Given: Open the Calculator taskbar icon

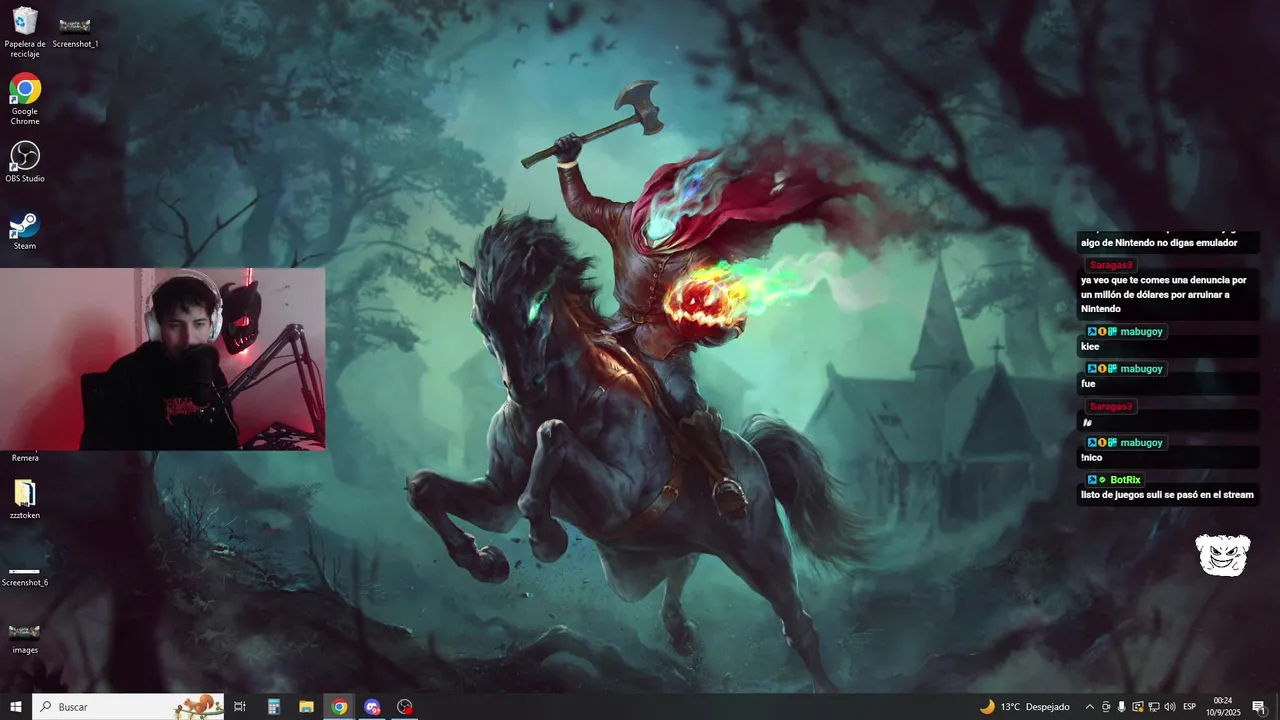Looking at the screenshot, I should pyautogui.click(x=273, y=707).
